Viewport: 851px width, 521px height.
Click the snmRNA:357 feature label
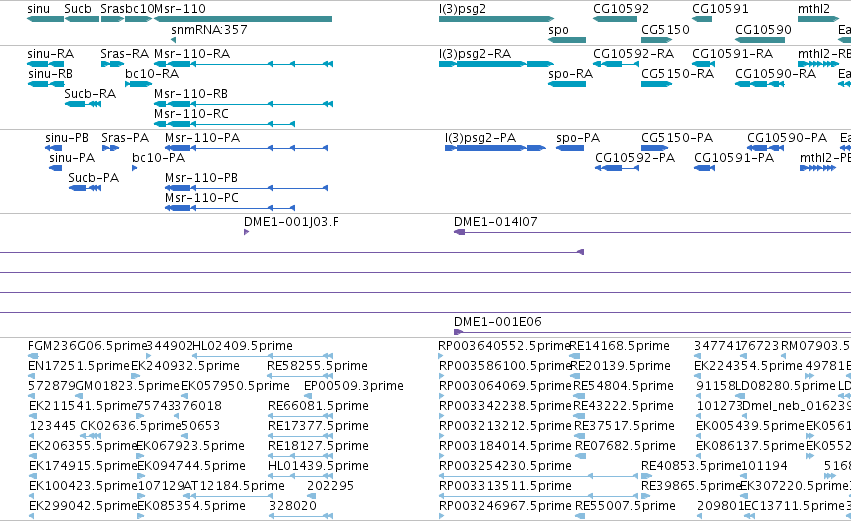click(x=209, y=30)
